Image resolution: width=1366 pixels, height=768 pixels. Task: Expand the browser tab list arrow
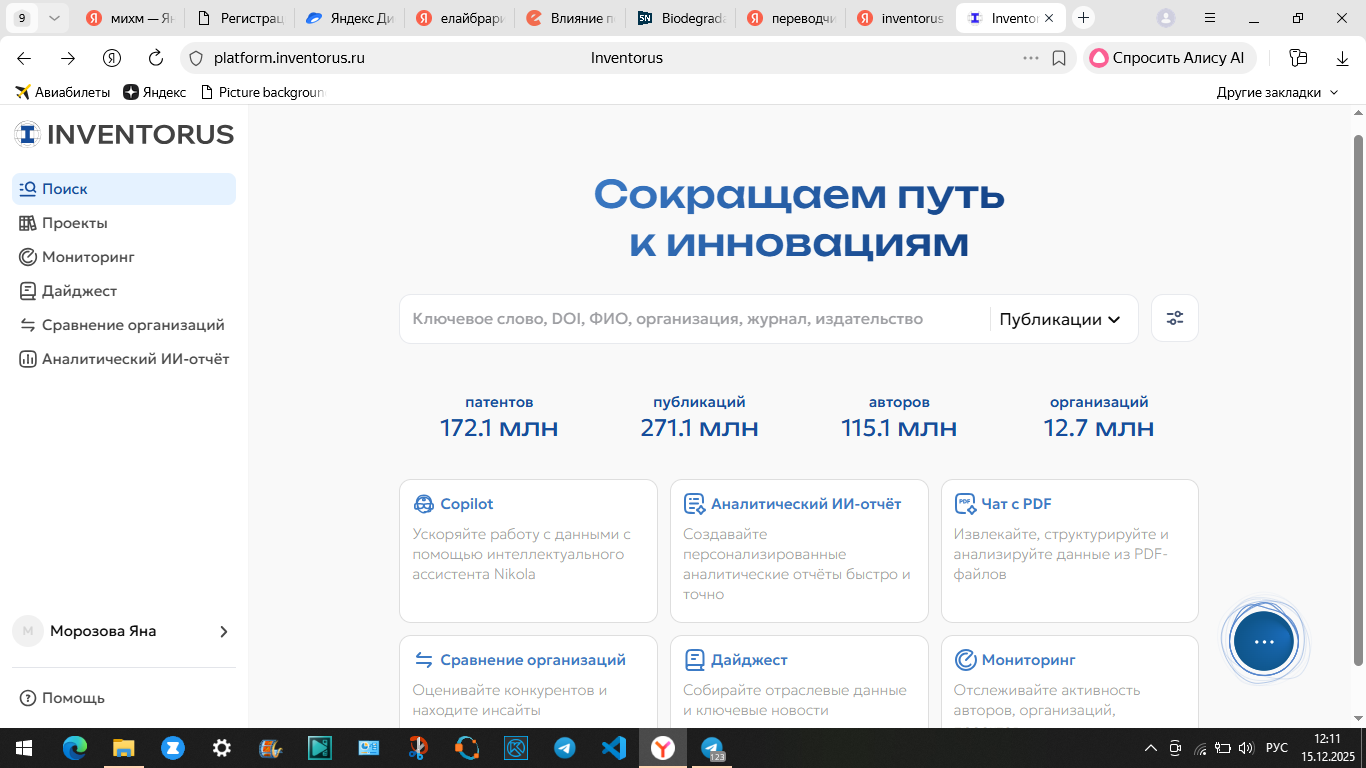[55, 18]
